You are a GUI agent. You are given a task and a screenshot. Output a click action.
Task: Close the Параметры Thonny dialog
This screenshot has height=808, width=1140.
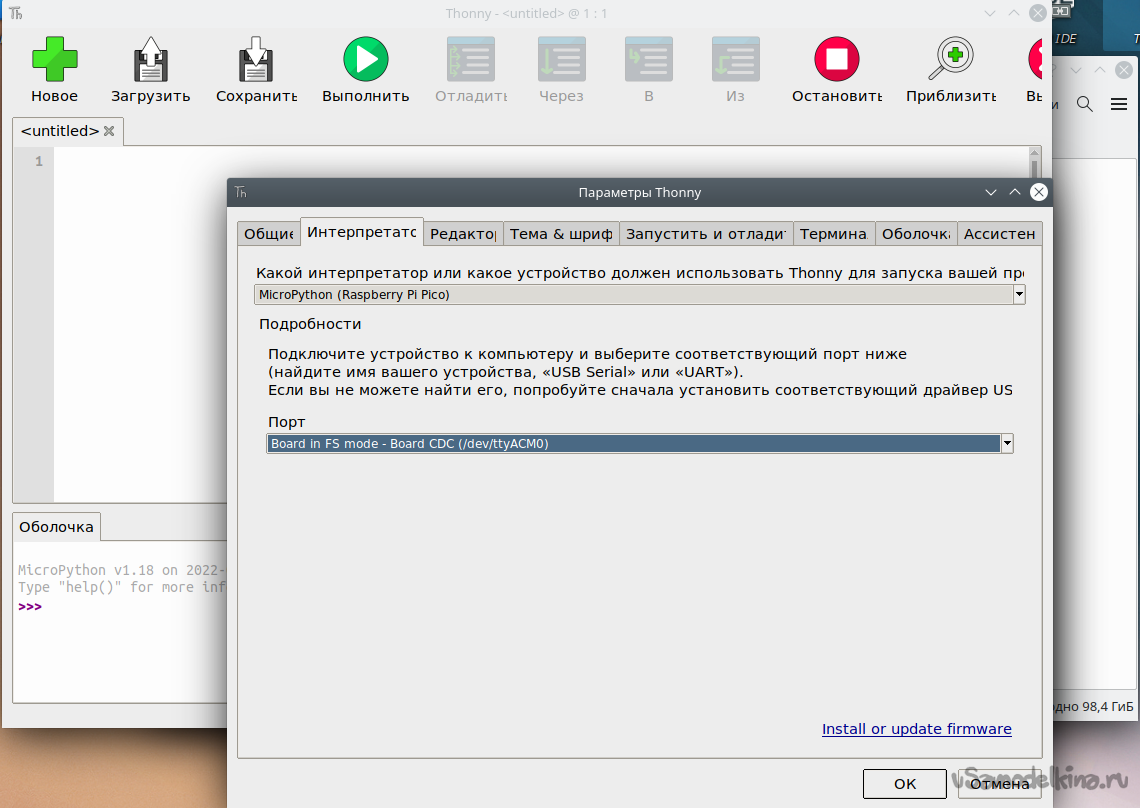point(1039,192)
